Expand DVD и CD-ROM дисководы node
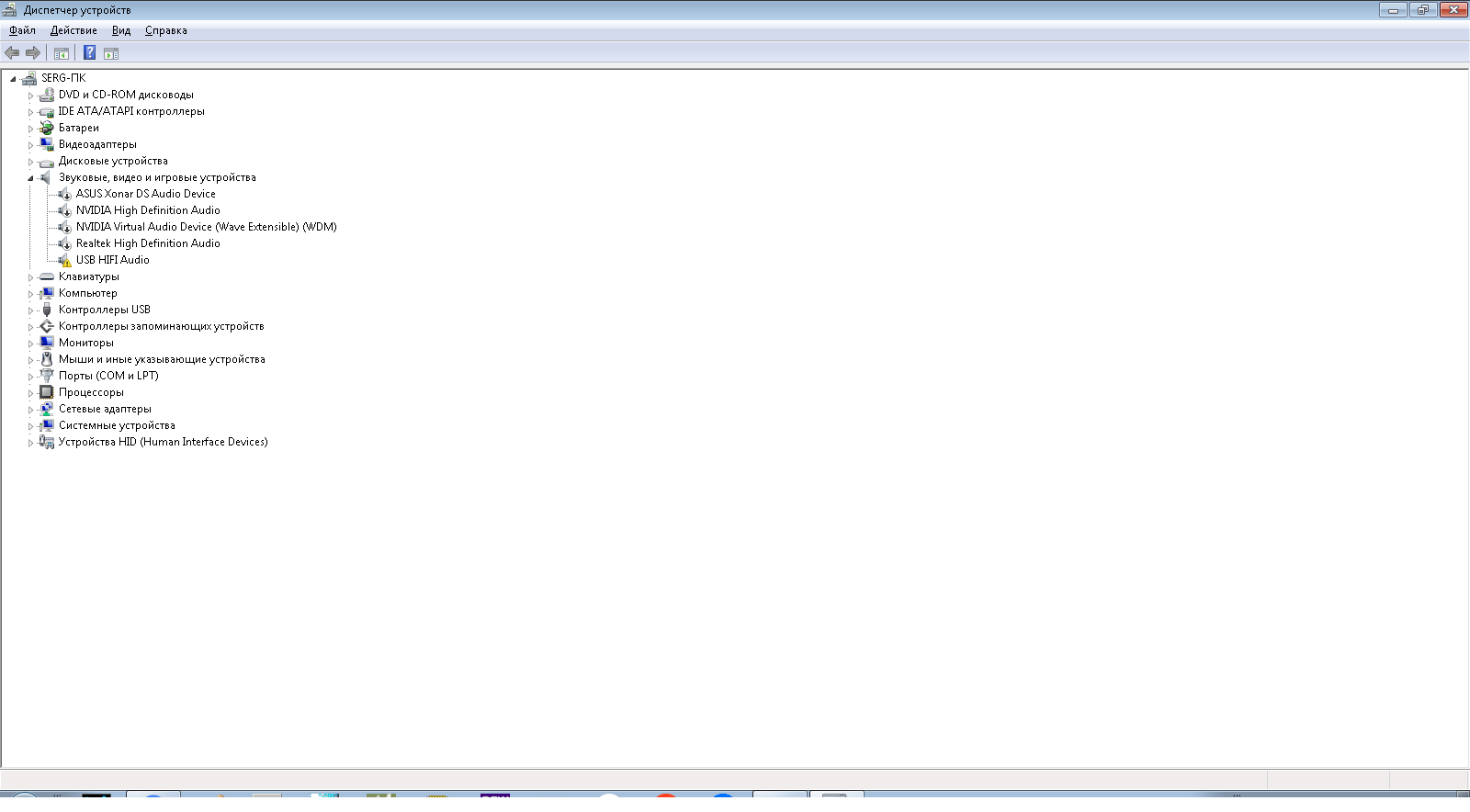This screenshot has height=812, width=1470. pos(30,96)
